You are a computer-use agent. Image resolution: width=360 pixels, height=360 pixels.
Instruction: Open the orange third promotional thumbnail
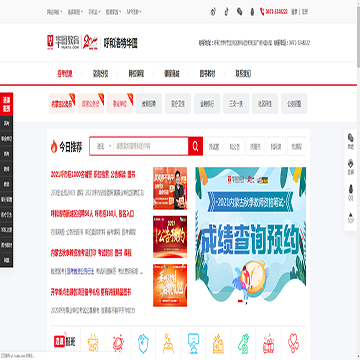click(170, 285)
